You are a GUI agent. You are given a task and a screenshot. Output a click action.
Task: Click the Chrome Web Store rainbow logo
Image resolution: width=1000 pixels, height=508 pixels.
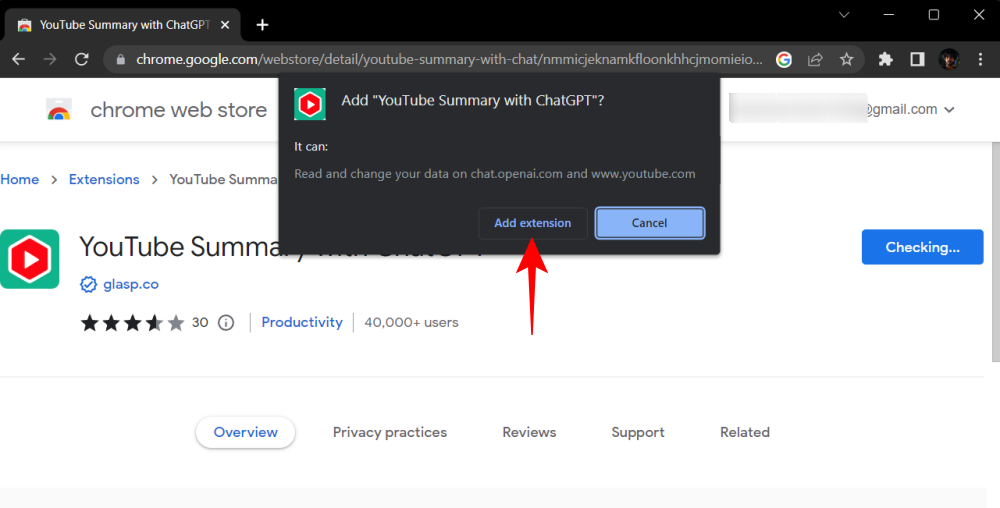coord(59,110)
